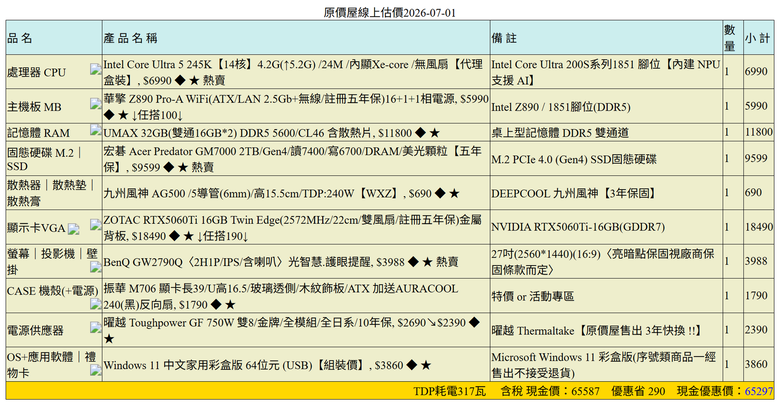Click the 九州風神 AG500 cooler entry

coord(281,193)
